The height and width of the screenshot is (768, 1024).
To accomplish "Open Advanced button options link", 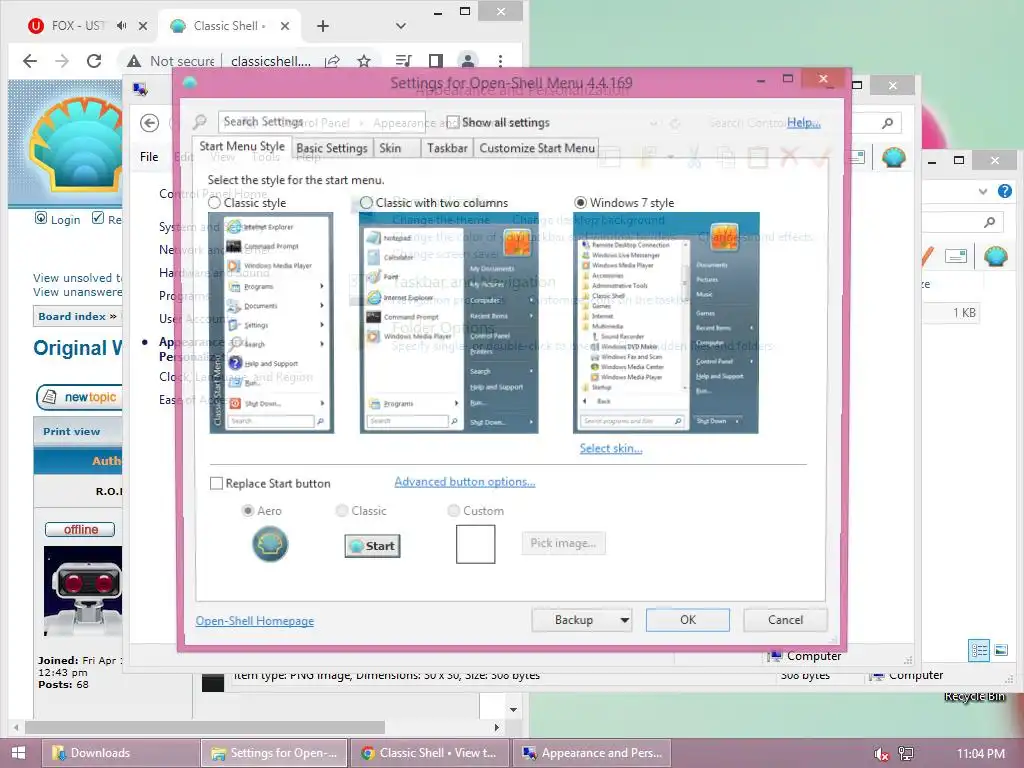I will [464, 482].
